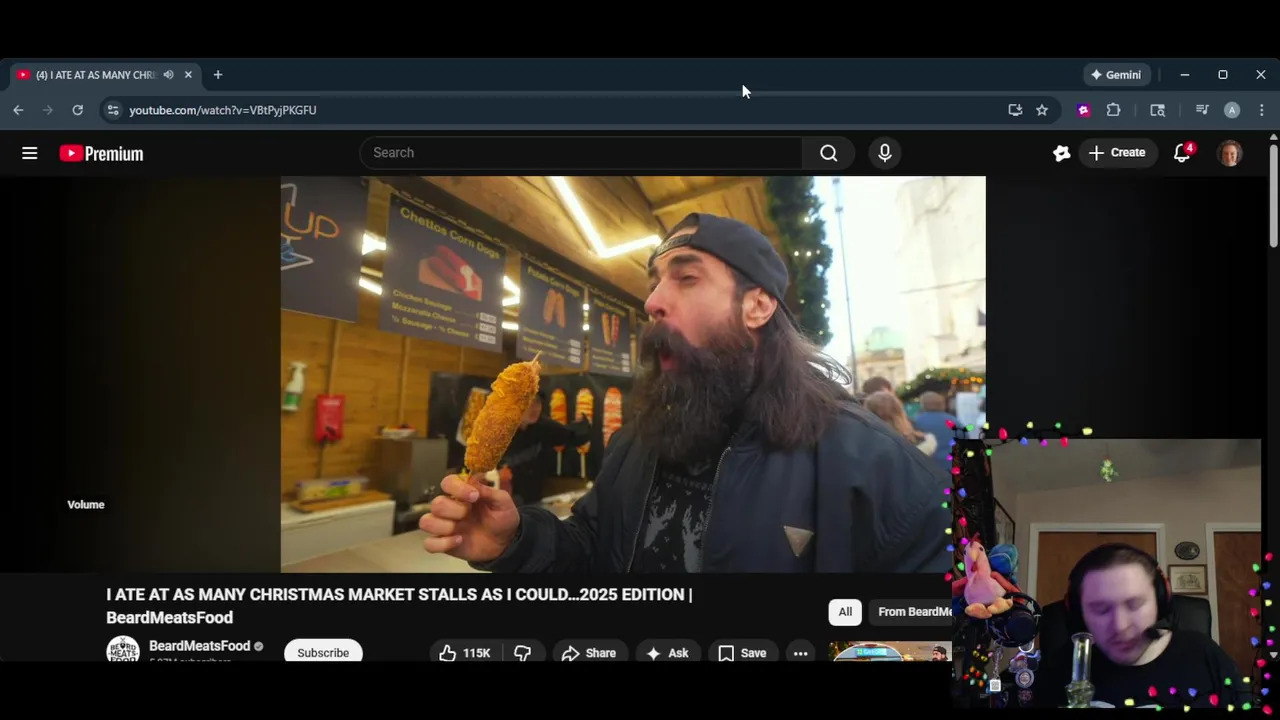Click the Create button
1280x720 pixels.
pos(1117,153)
